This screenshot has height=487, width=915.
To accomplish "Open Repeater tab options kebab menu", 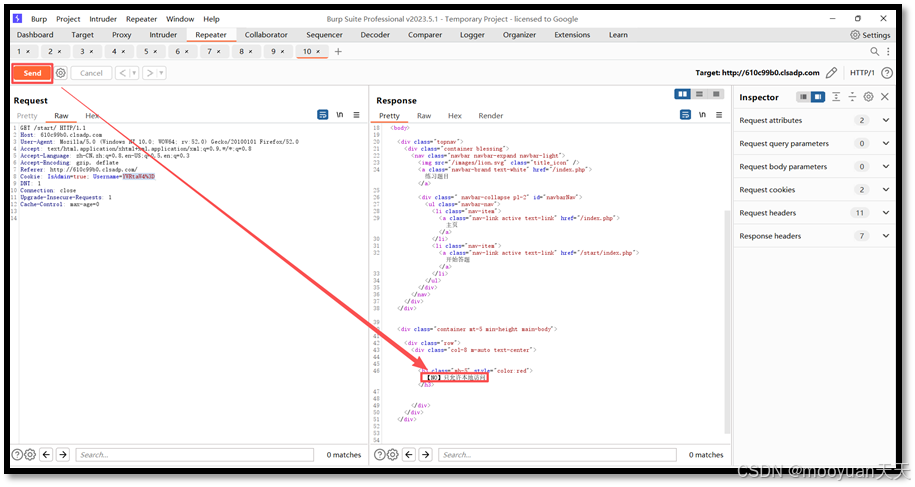I will [888, 51].
